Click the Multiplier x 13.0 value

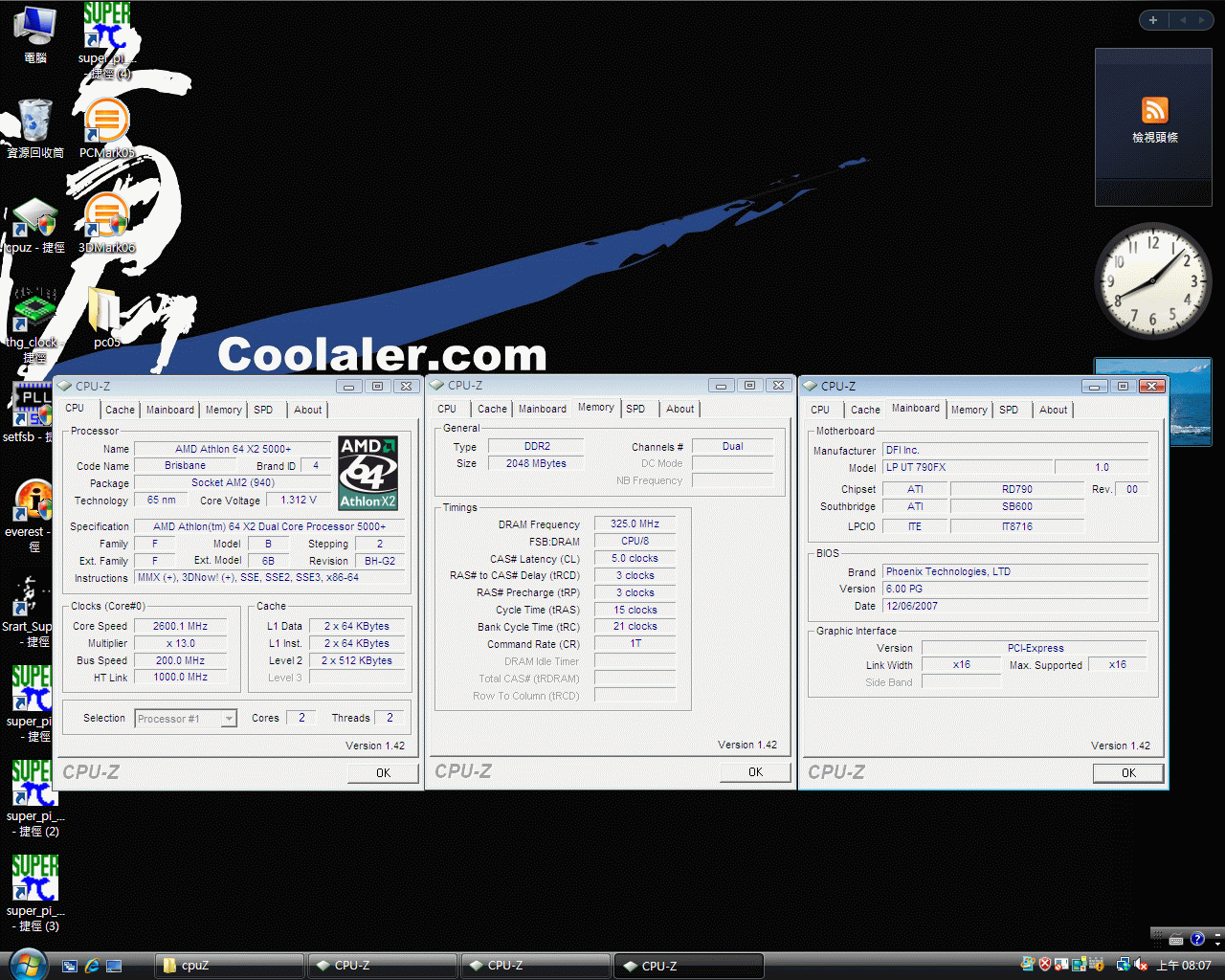pyautogui.click(x=180, y=643)
